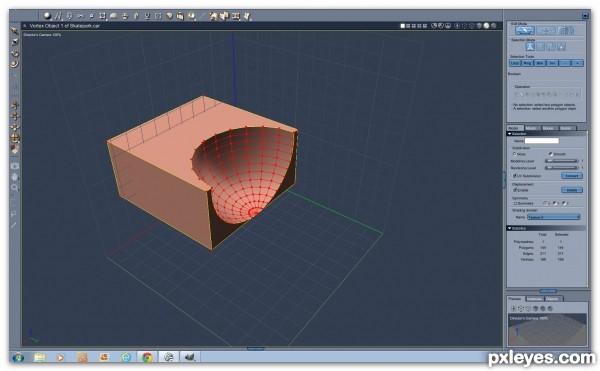Toggle the Displacement Enable checkbox

pos(515,190)
